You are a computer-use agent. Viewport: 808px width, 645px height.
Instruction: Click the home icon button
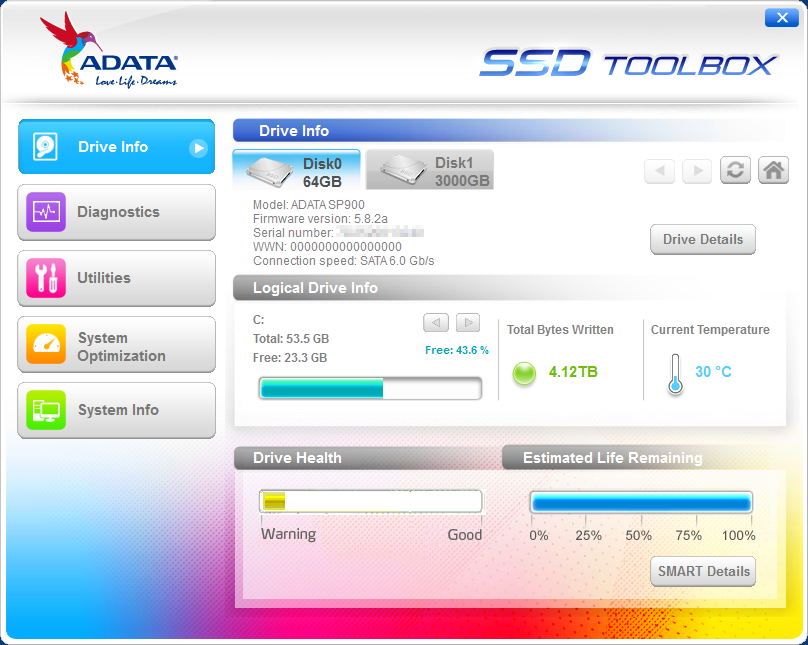773,170
